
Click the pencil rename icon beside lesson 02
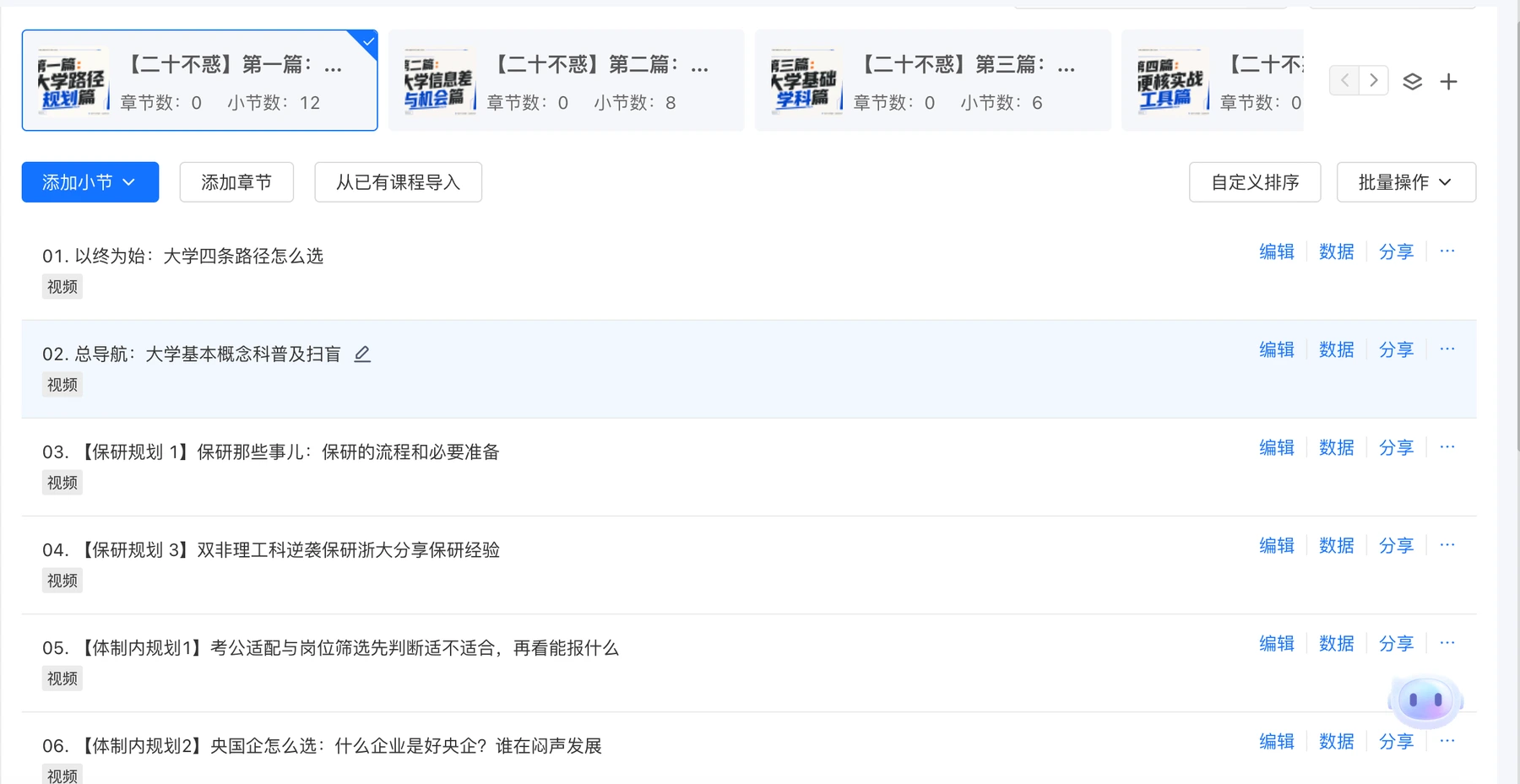click(x=362, y=354)
